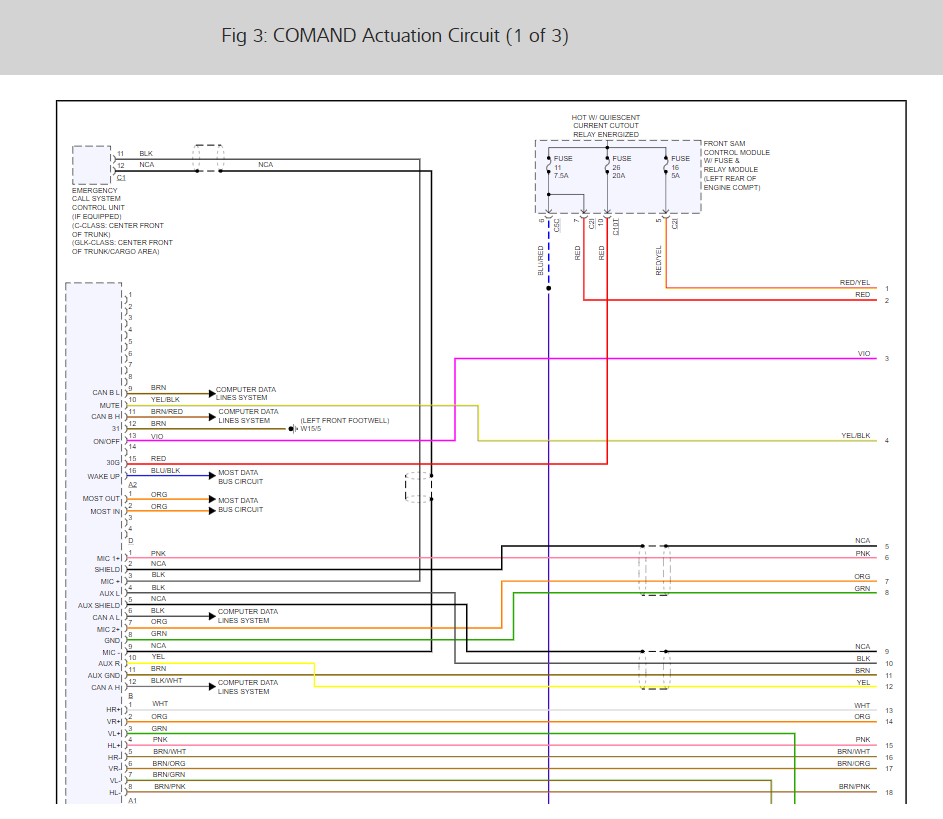Click the BRN/PNK label at output 18

(x=855, y=787)
